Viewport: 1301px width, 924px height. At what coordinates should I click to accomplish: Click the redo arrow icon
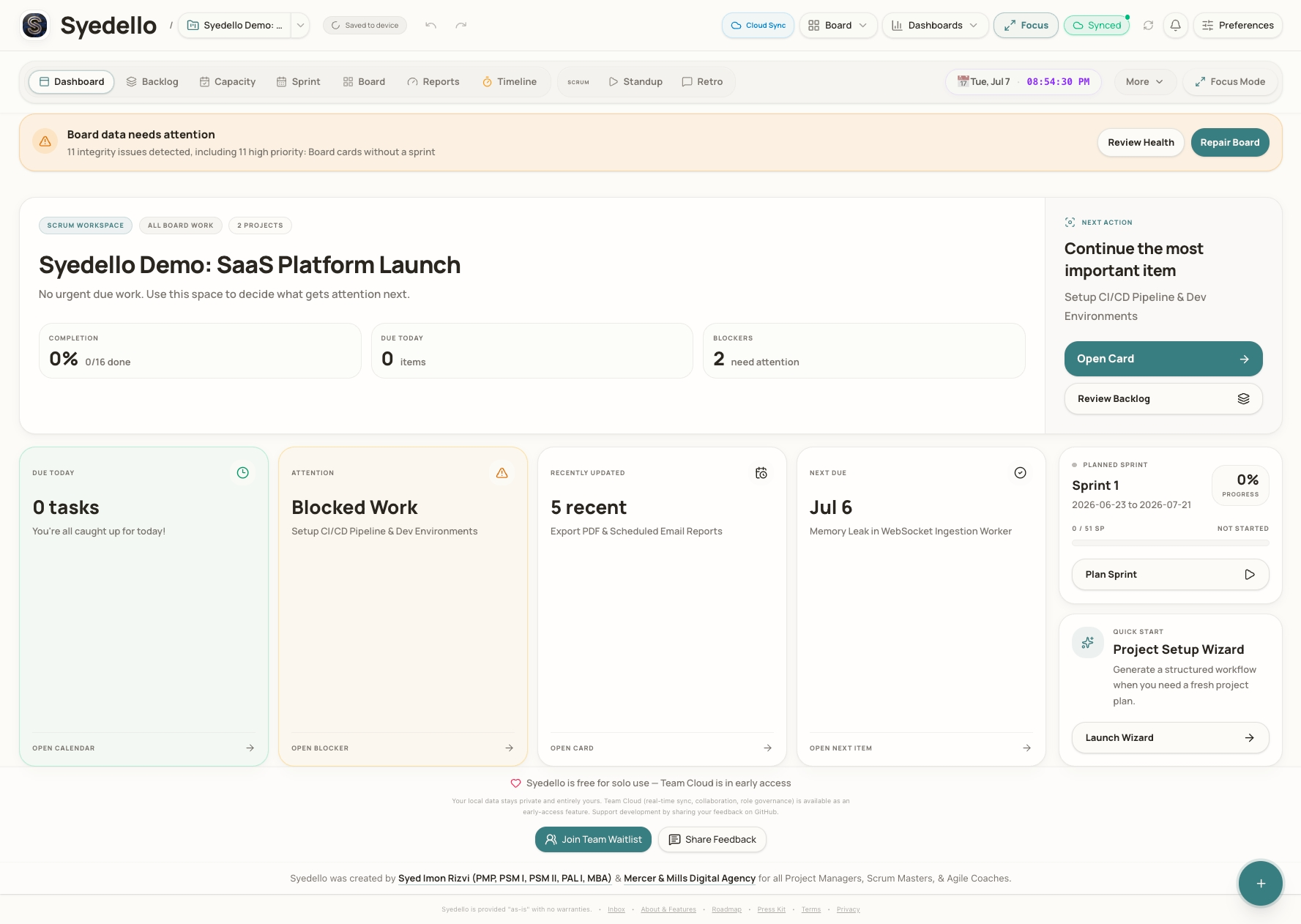pos(461,25)
